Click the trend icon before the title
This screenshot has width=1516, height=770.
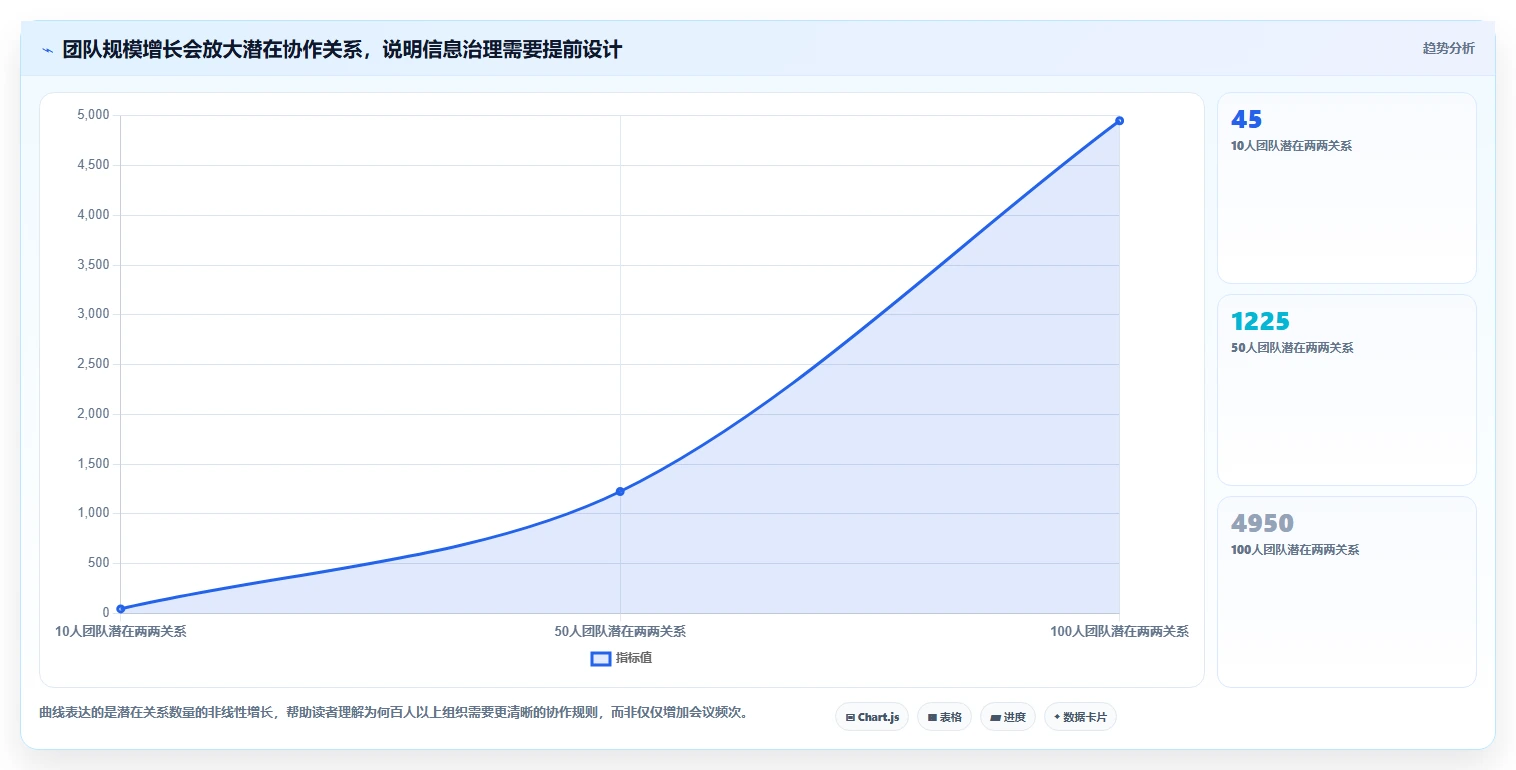tap(47, 50)
